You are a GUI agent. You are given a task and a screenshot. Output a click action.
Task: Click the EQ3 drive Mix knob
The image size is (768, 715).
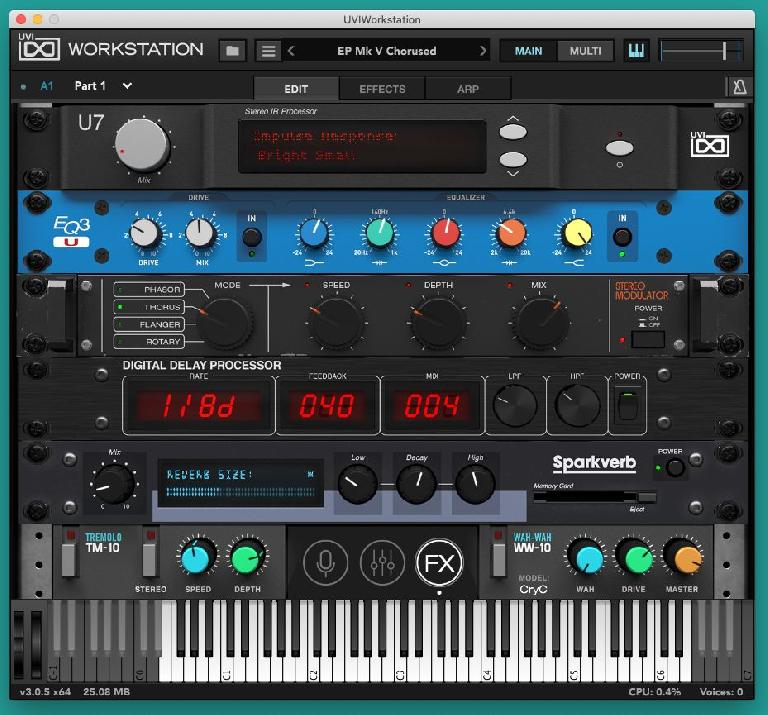[200, 233]
